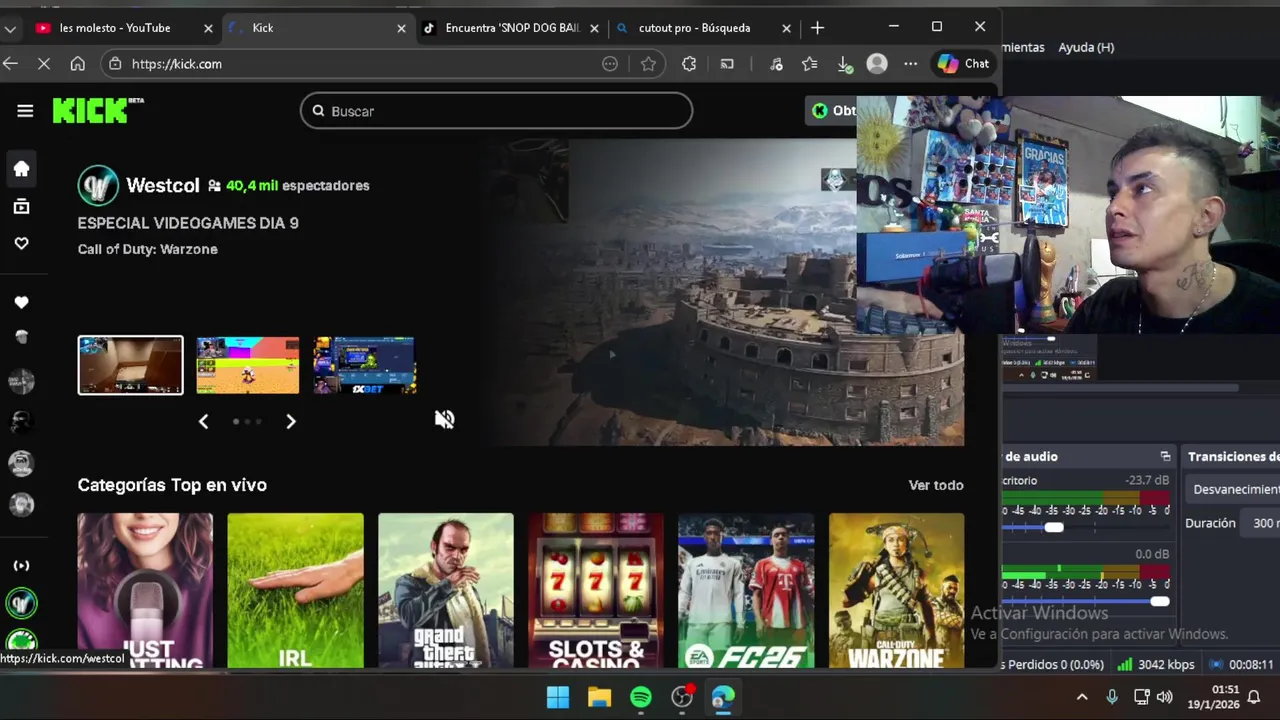The image size is (1280, 720).
Task: Click the 3042 kbps status in OBS
Action: pyautogui.click(x=1156, y=664)
